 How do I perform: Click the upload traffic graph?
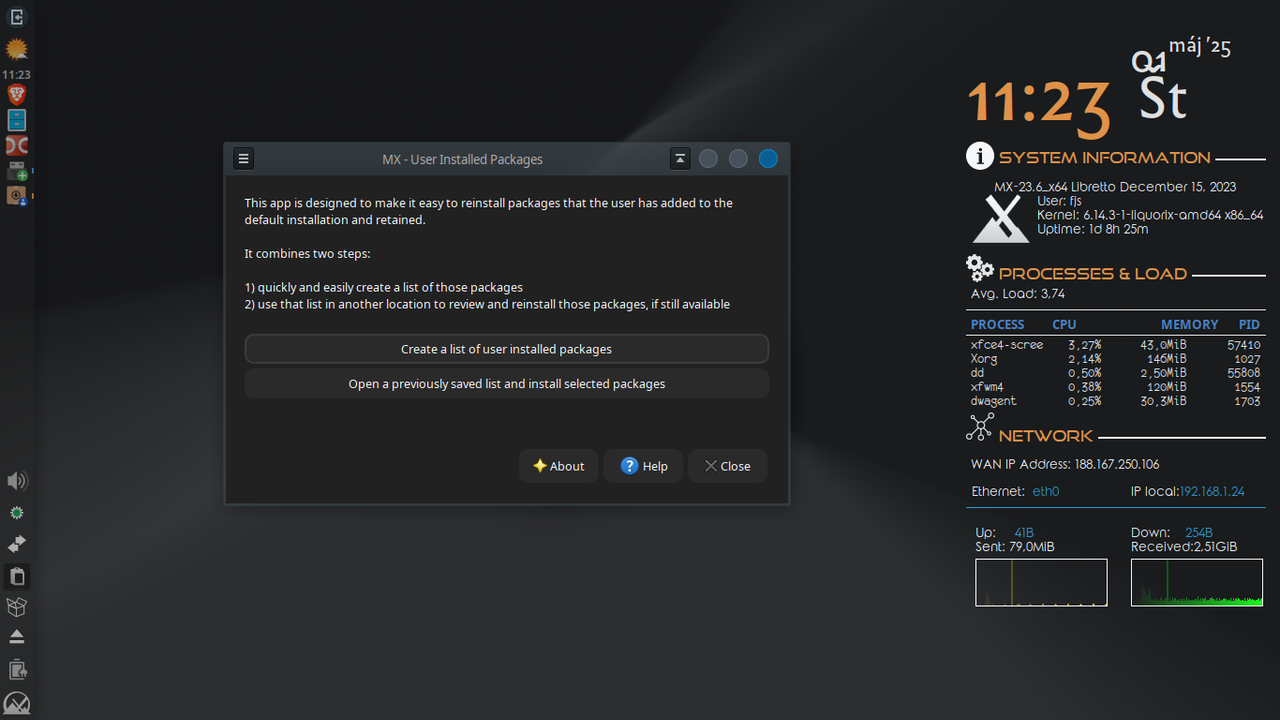pyautogui.click(x=1041, y=583)
